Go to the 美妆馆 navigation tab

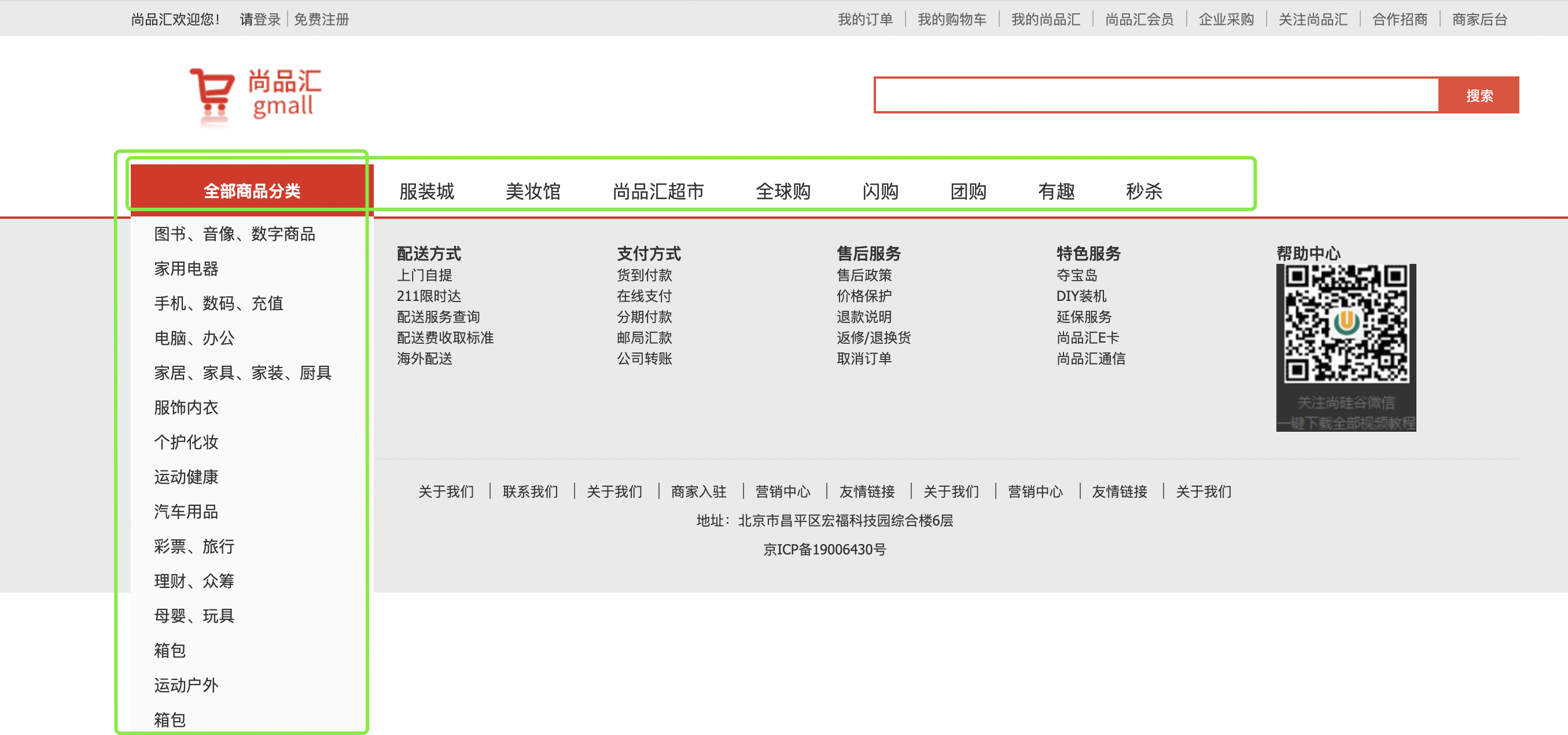[533, 191]
